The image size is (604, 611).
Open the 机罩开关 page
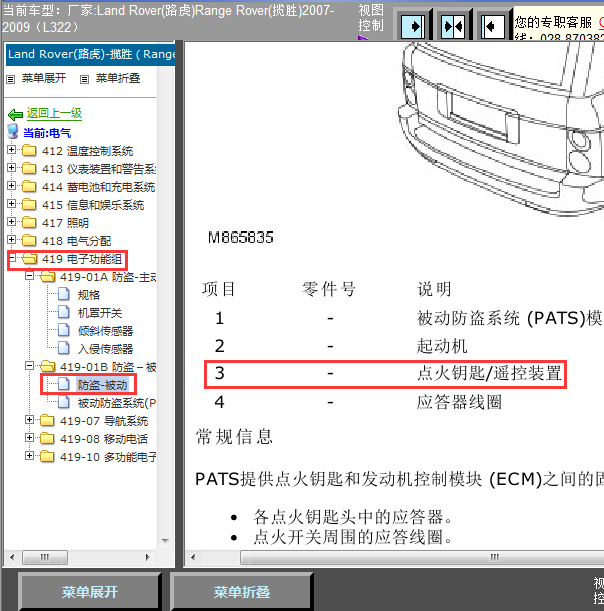(x=100, y=313)
